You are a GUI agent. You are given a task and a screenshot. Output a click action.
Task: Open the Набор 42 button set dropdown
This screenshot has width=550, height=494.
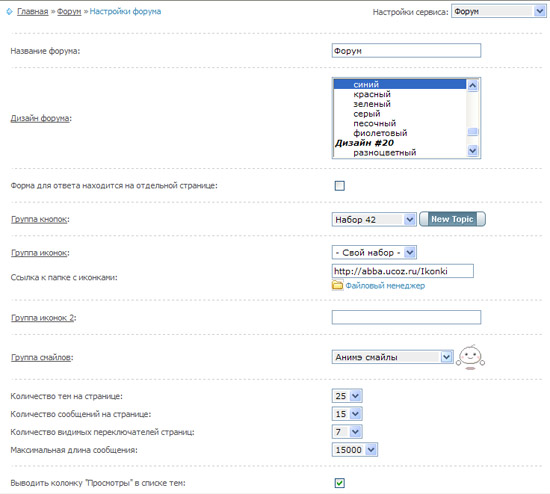click(x=374, y=220)
